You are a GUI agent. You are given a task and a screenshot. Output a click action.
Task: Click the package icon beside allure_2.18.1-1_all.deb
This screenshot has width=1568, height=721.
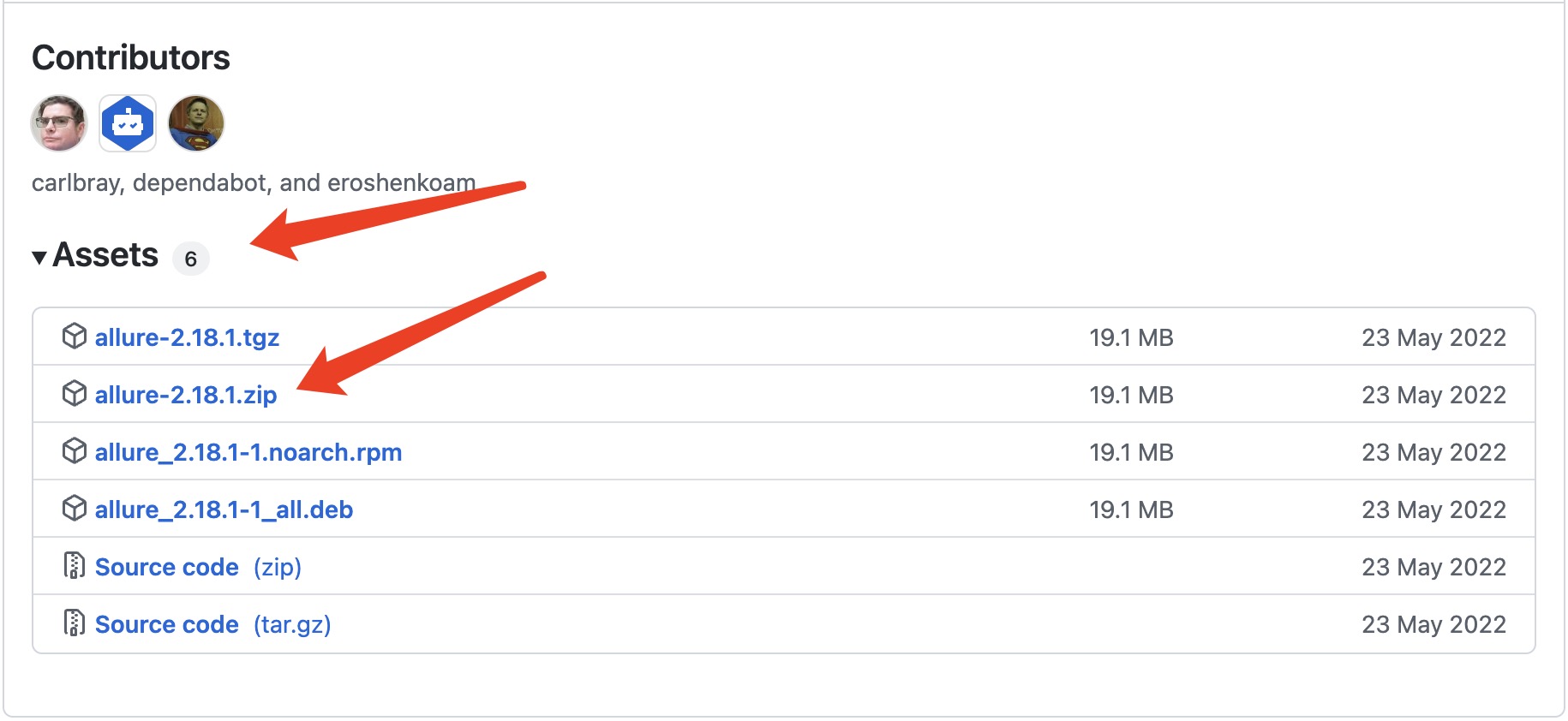75,509
